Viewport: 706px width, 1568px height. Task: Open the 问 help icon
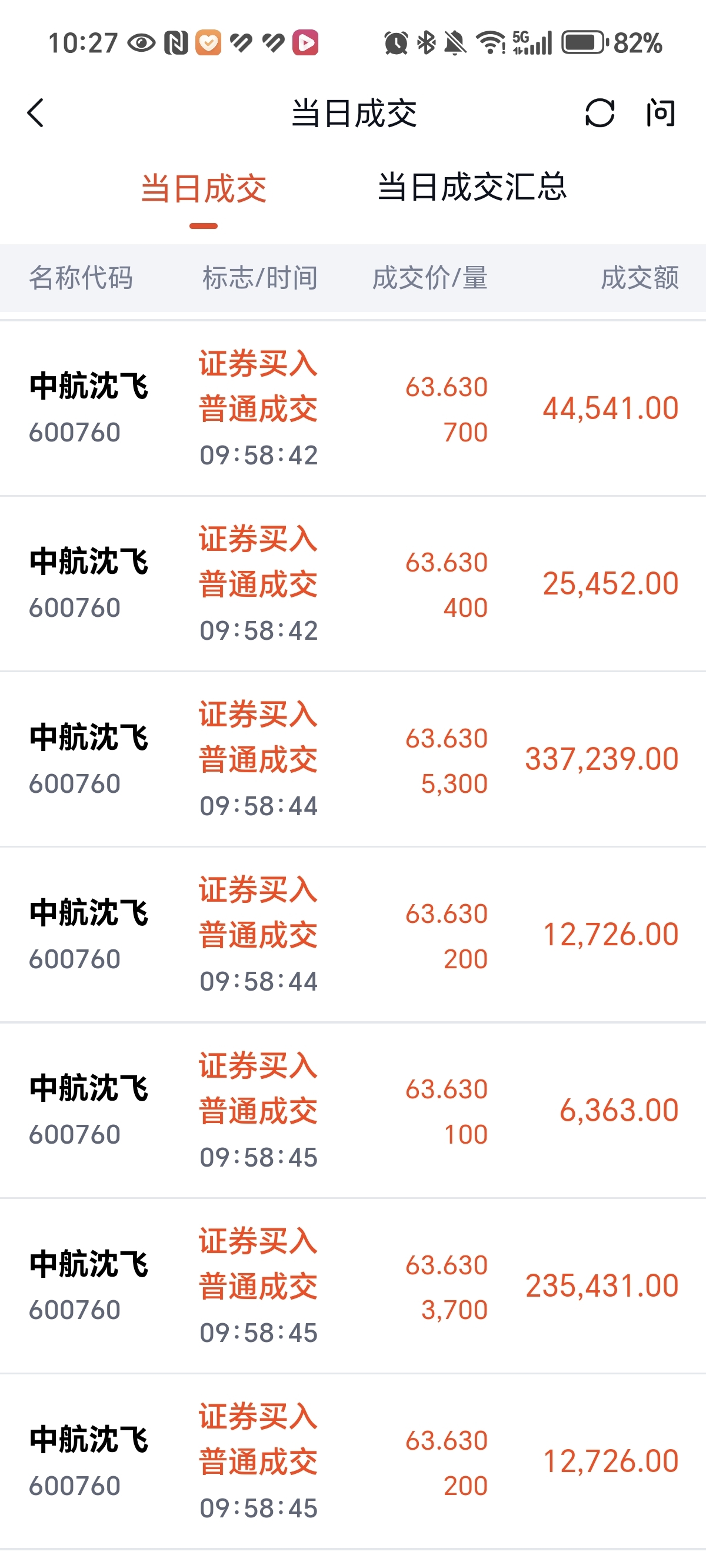tap(660, 113)
